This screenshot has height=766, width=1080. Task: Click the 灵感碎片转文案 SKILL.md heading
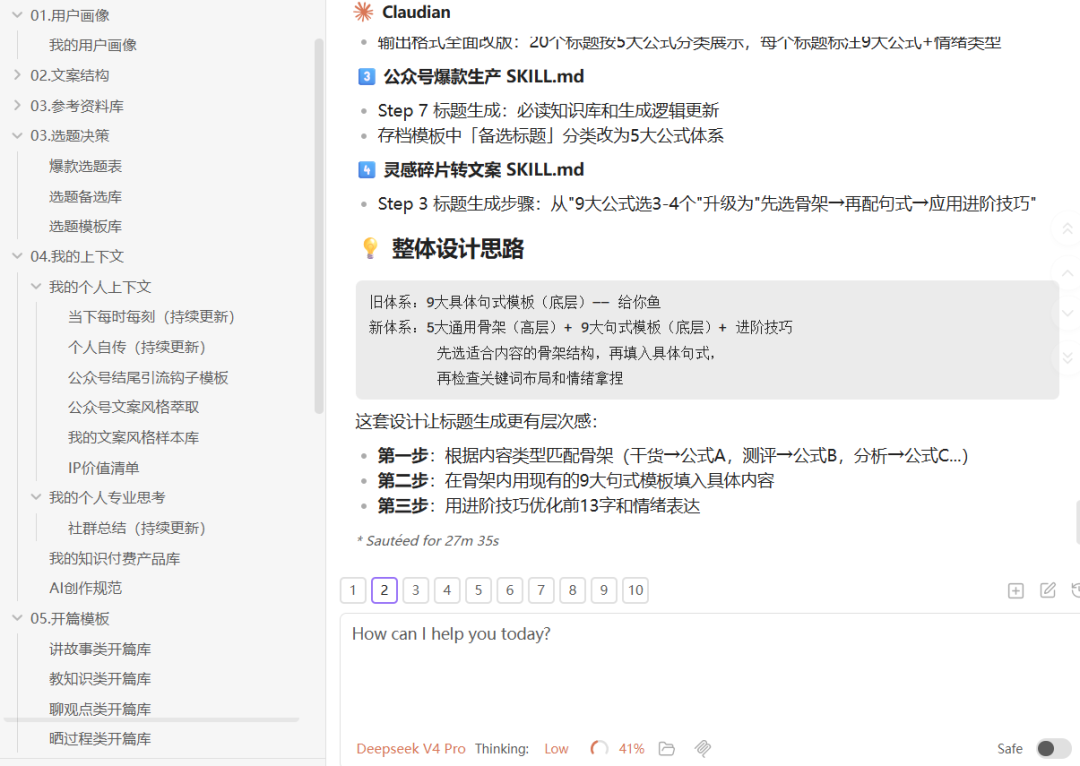coord(484,169)
